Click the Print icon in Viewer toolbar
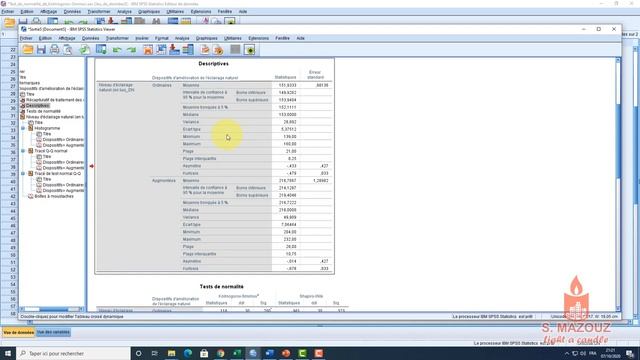Image resolution: width=640 pixels, height=360 pixels. click(x=54, y=50)
